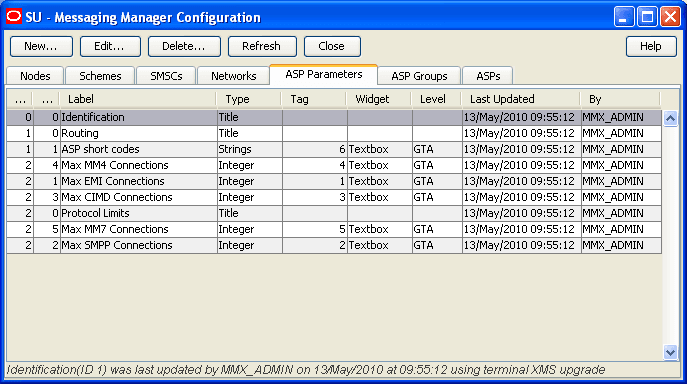Viewport: 687px width, 384px height.
Task: Open the ASPs tab
Action: (488, 76)
